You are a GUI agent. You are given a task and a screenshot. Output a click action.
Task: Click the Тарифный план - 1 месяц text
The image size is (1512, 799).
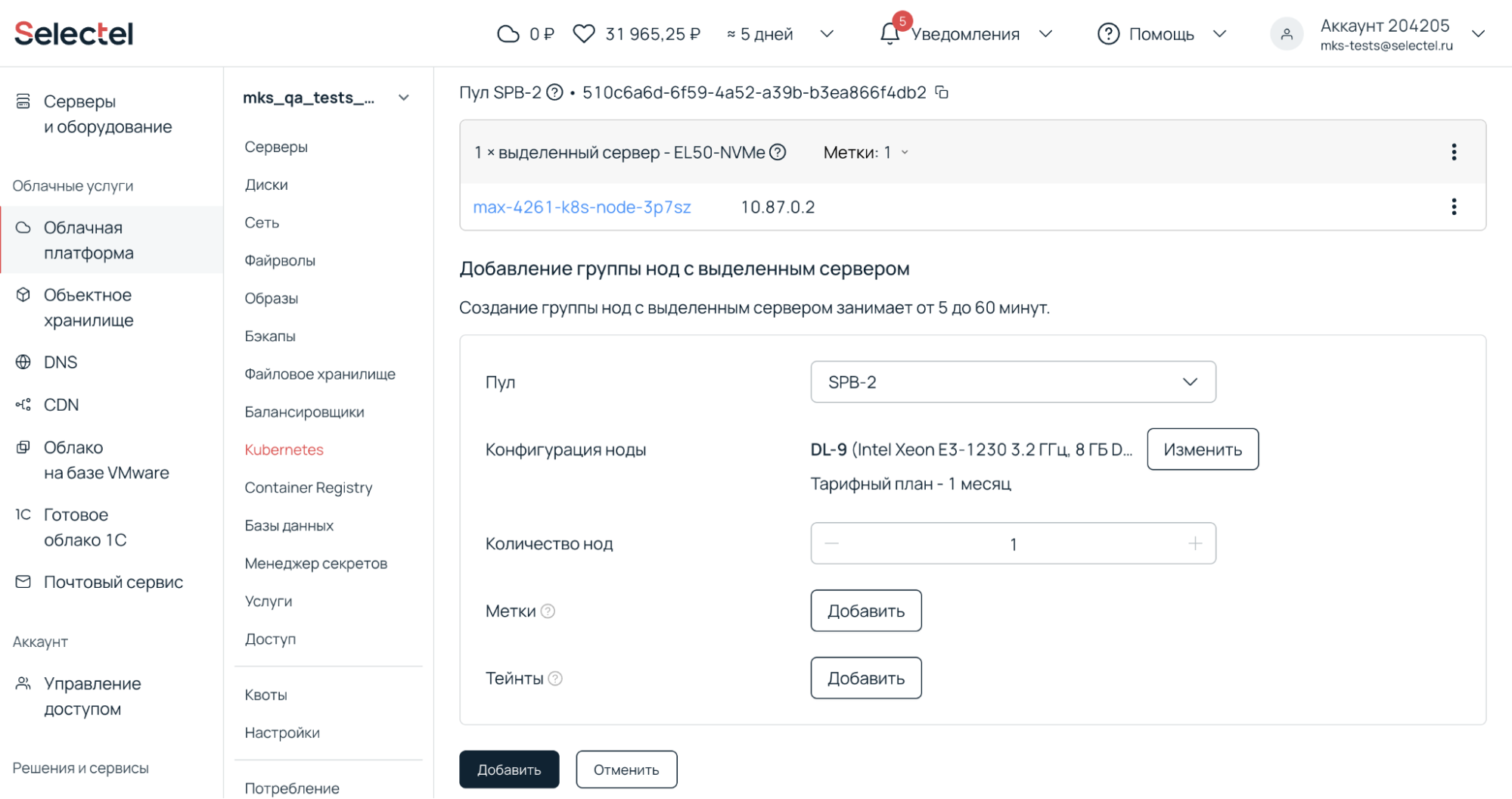point(911,483)
